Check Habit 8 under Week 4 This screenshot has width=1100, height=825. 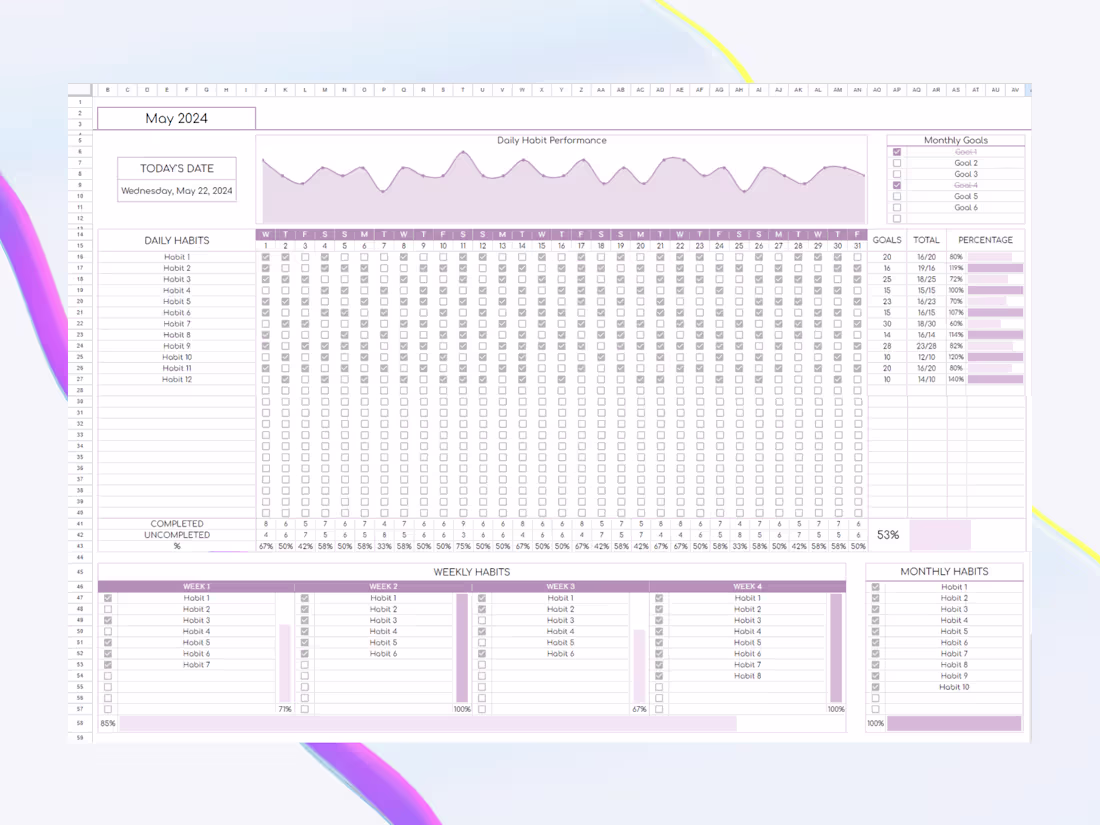[659, 676]
